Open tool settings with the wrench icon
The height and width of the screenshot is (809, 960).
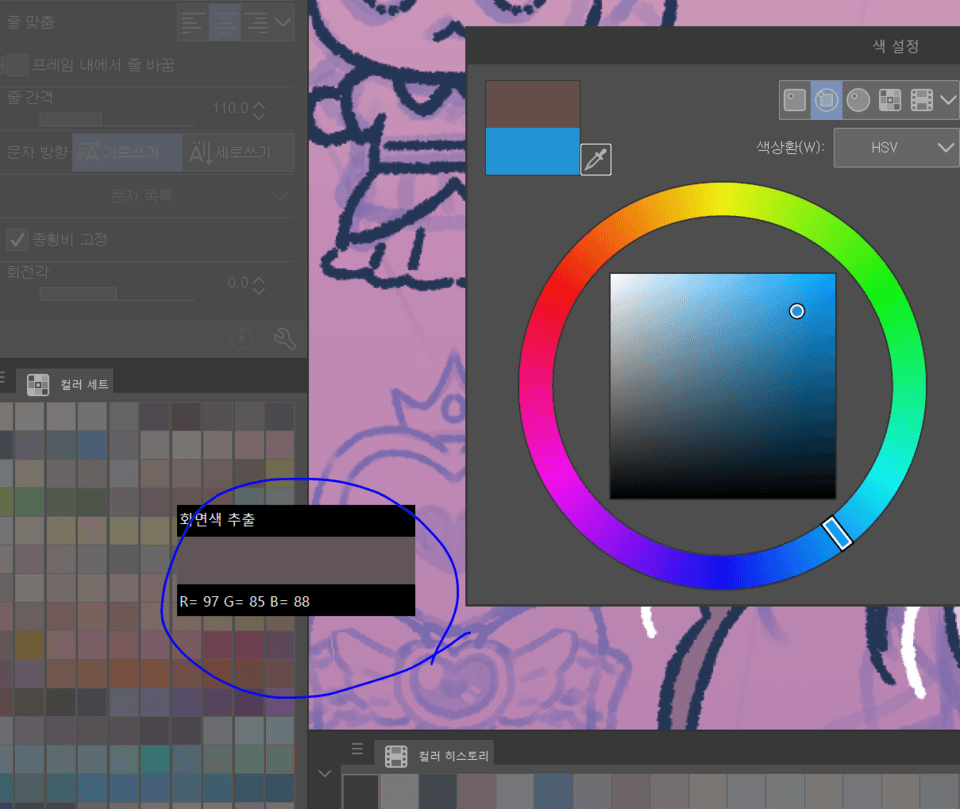(284, 338)
